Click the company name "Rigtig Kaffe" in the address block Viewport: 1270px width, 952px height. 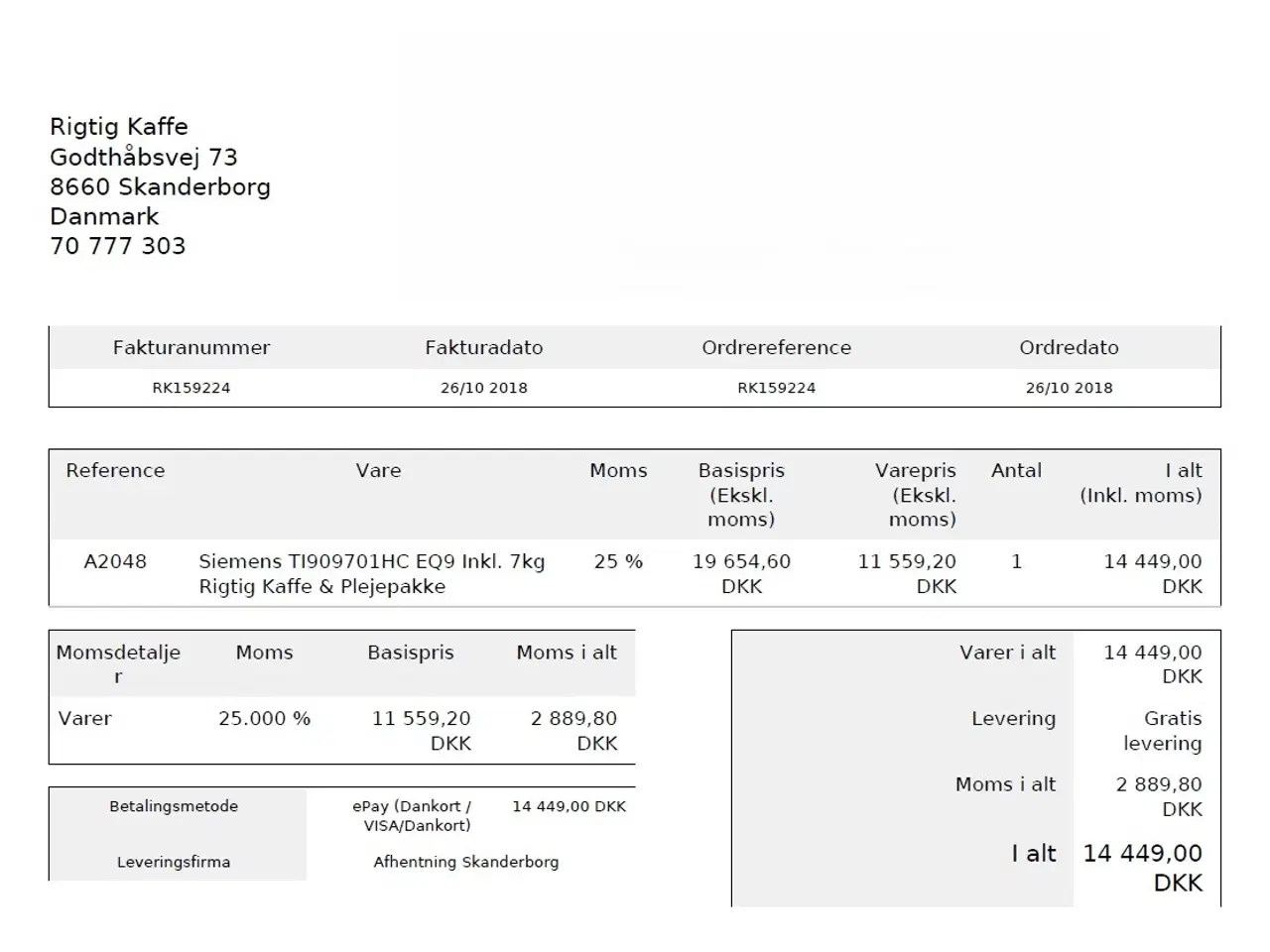[119, 127]
